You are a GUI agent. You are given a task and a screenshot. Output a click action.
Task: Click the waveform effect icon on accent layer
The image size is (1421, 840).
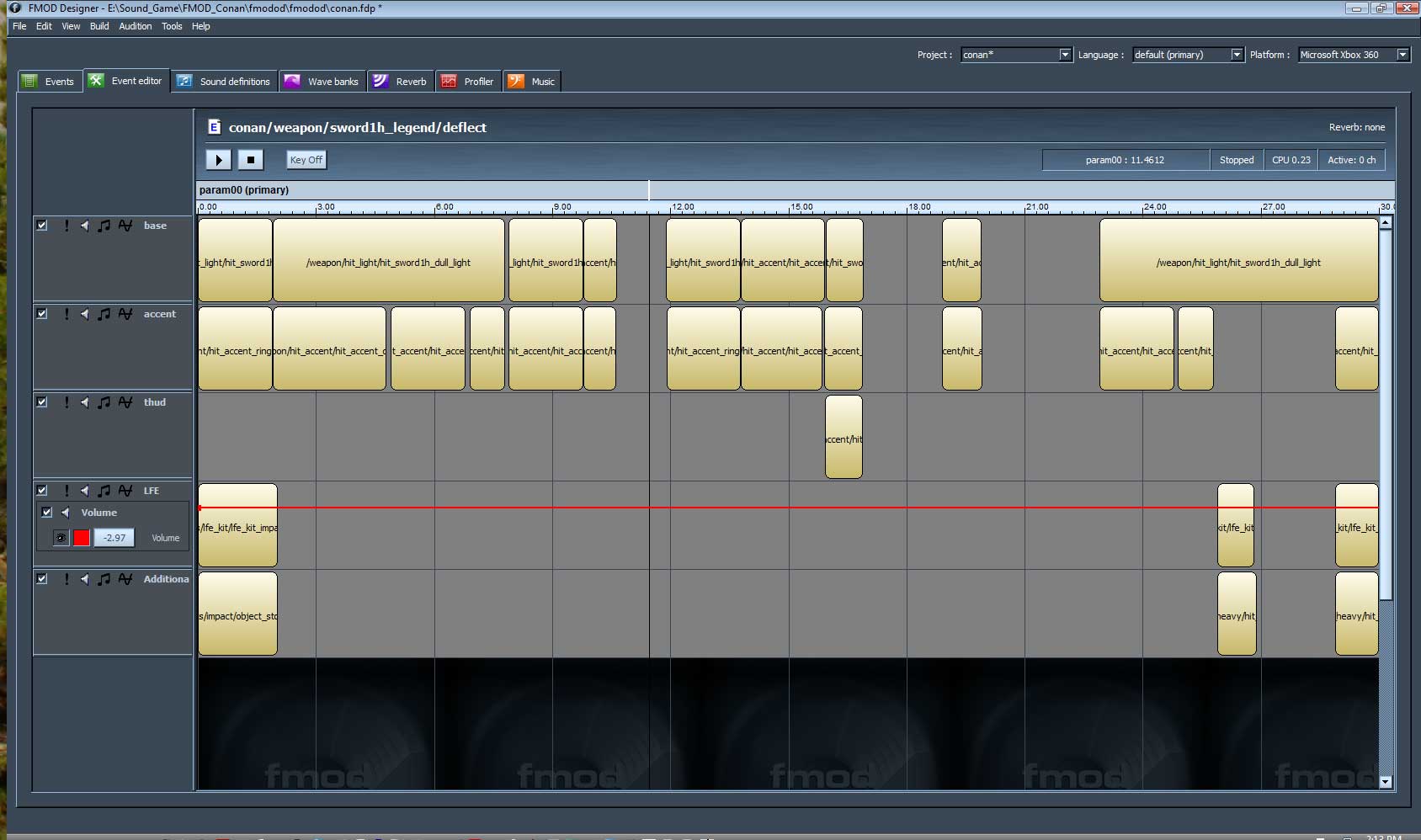pyautogui.click(x=125, y=314)
